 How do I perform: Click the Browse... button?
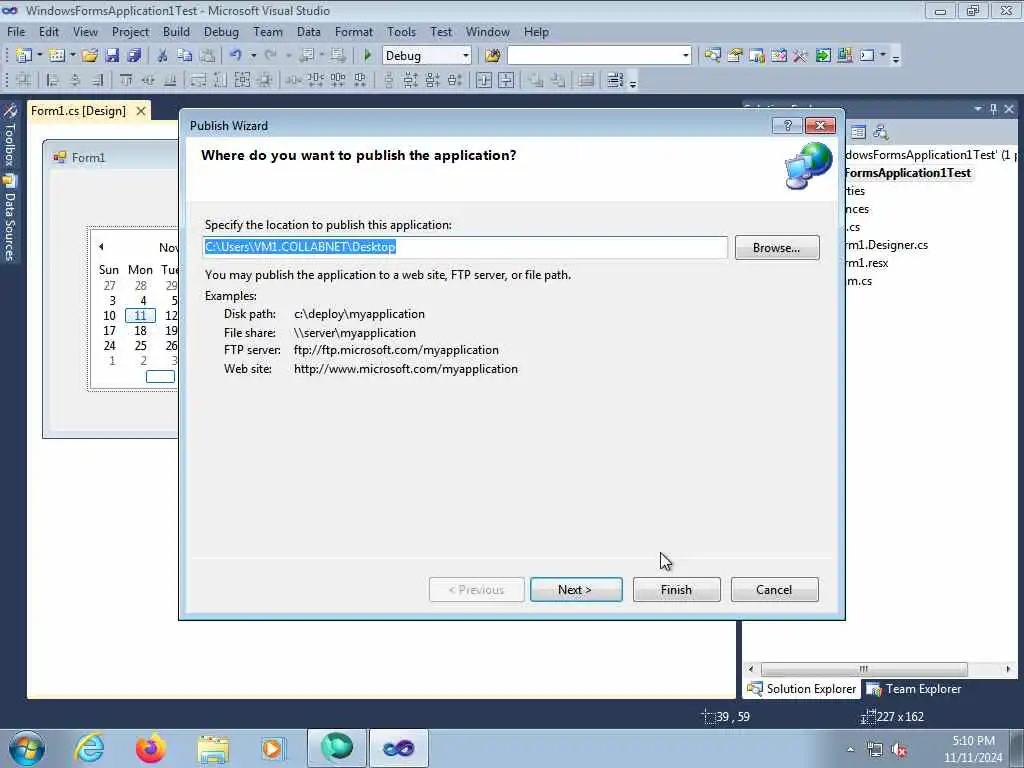[x=776, y=248]
